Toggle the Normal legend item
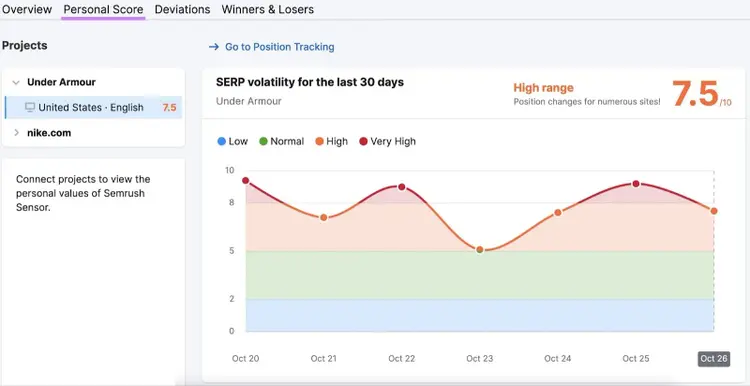Screen dimensions: 750x386 pos(281,142)
